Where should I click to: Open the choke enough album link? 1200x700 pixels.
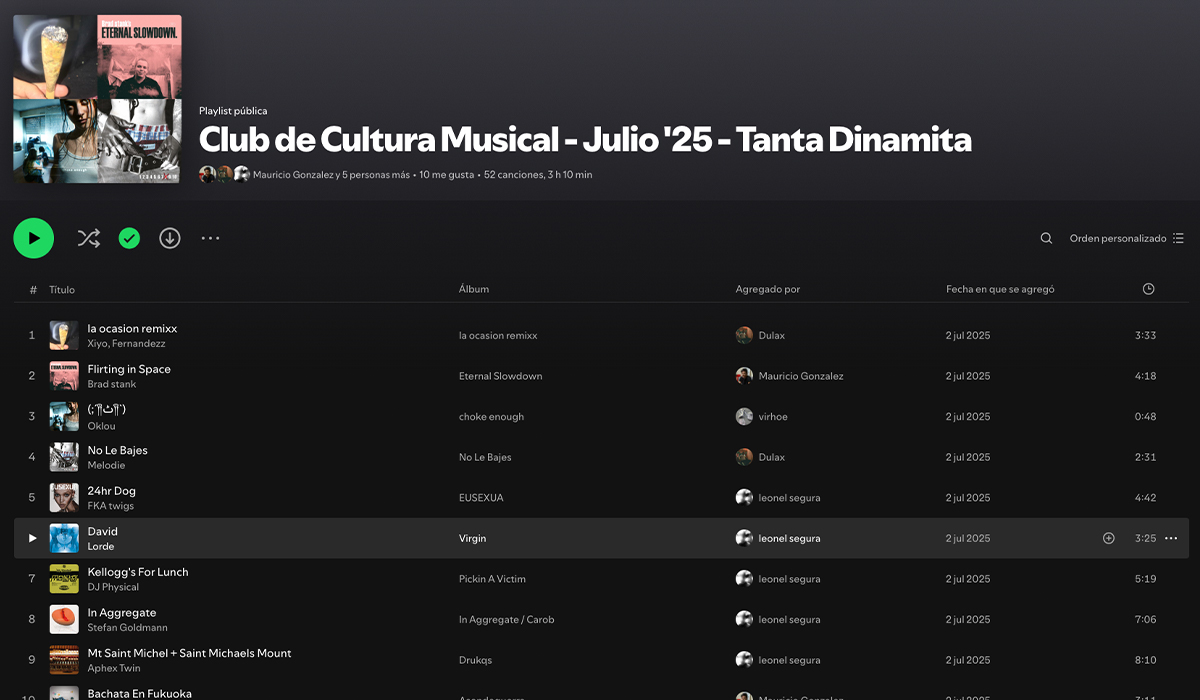point(491,416)
